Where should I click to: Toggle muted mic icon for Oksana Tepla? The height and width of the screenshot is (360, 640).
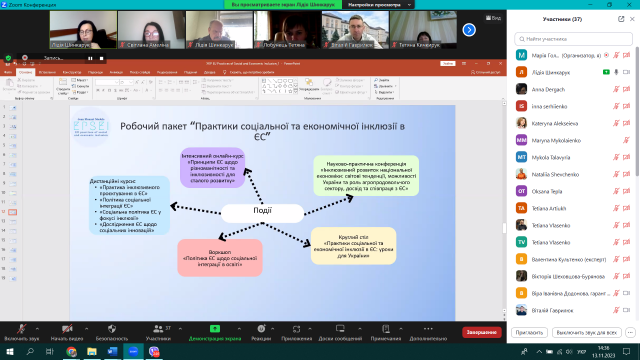[x=616, y=191]
